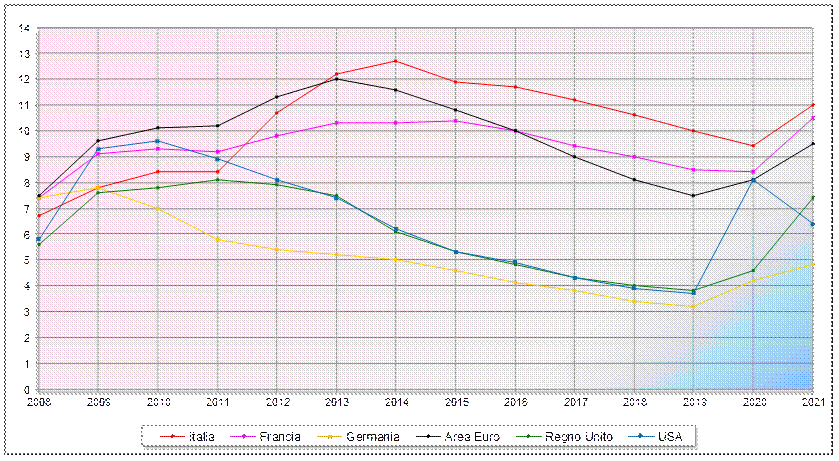The image size is (839, 461).
Task: Select Area Euro black data point at 2021
Action: [x=813, y=144]
